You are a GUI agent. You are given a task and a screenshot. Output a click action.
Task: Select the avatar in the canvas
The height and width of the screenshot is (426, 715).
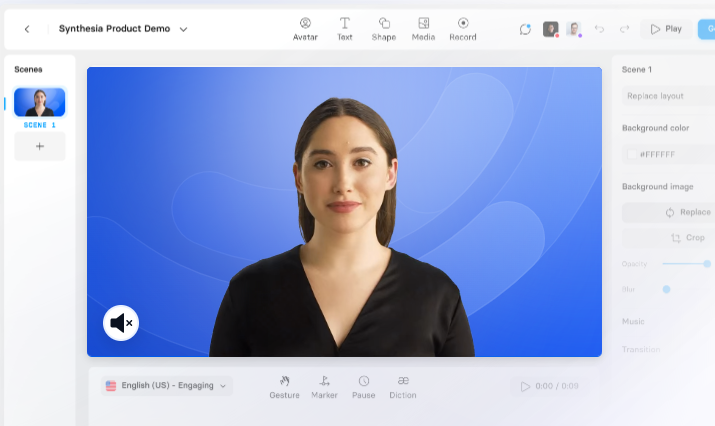coord(342,228)
